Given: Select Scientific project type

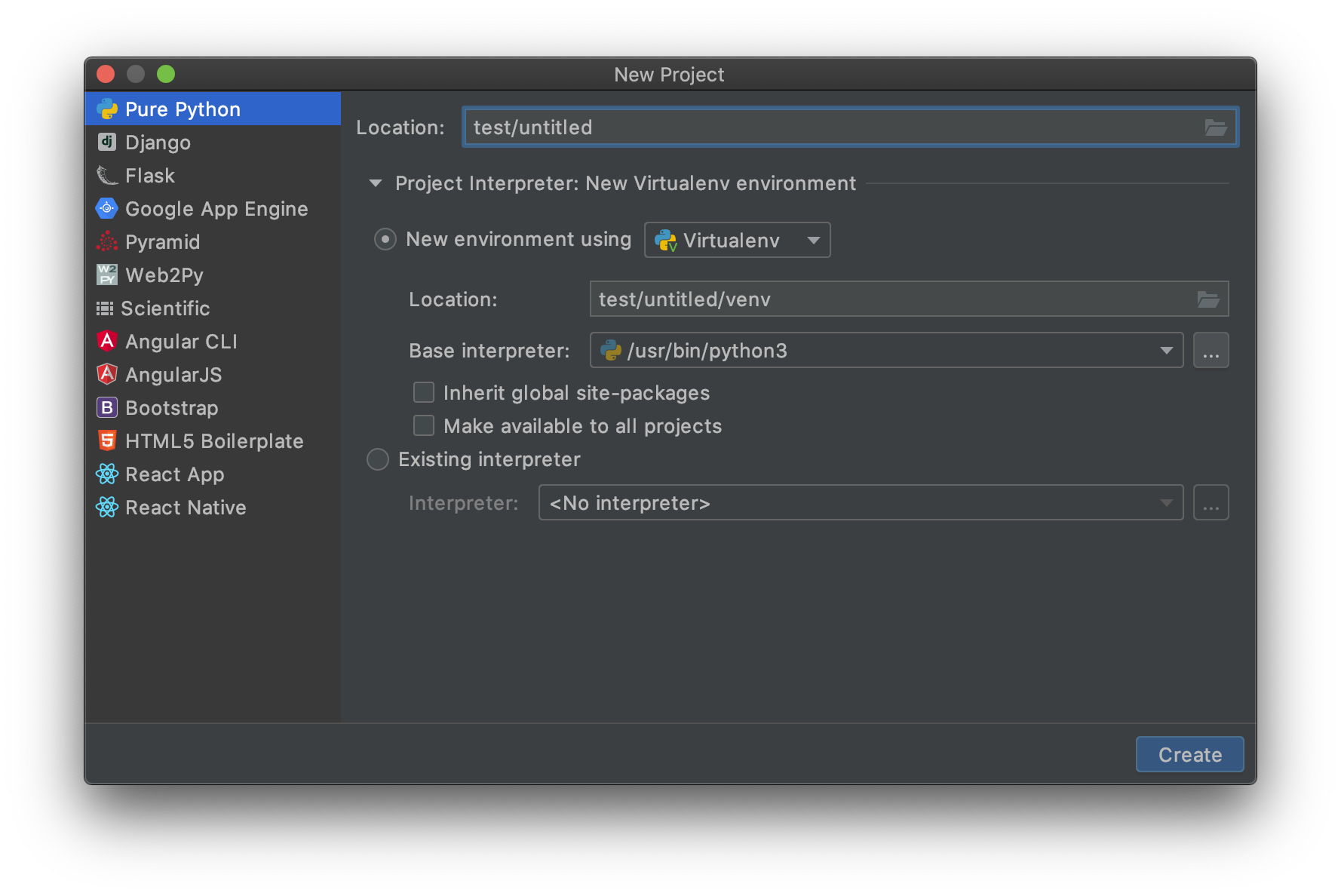Looking at the screenshot, I should point(213,308).
